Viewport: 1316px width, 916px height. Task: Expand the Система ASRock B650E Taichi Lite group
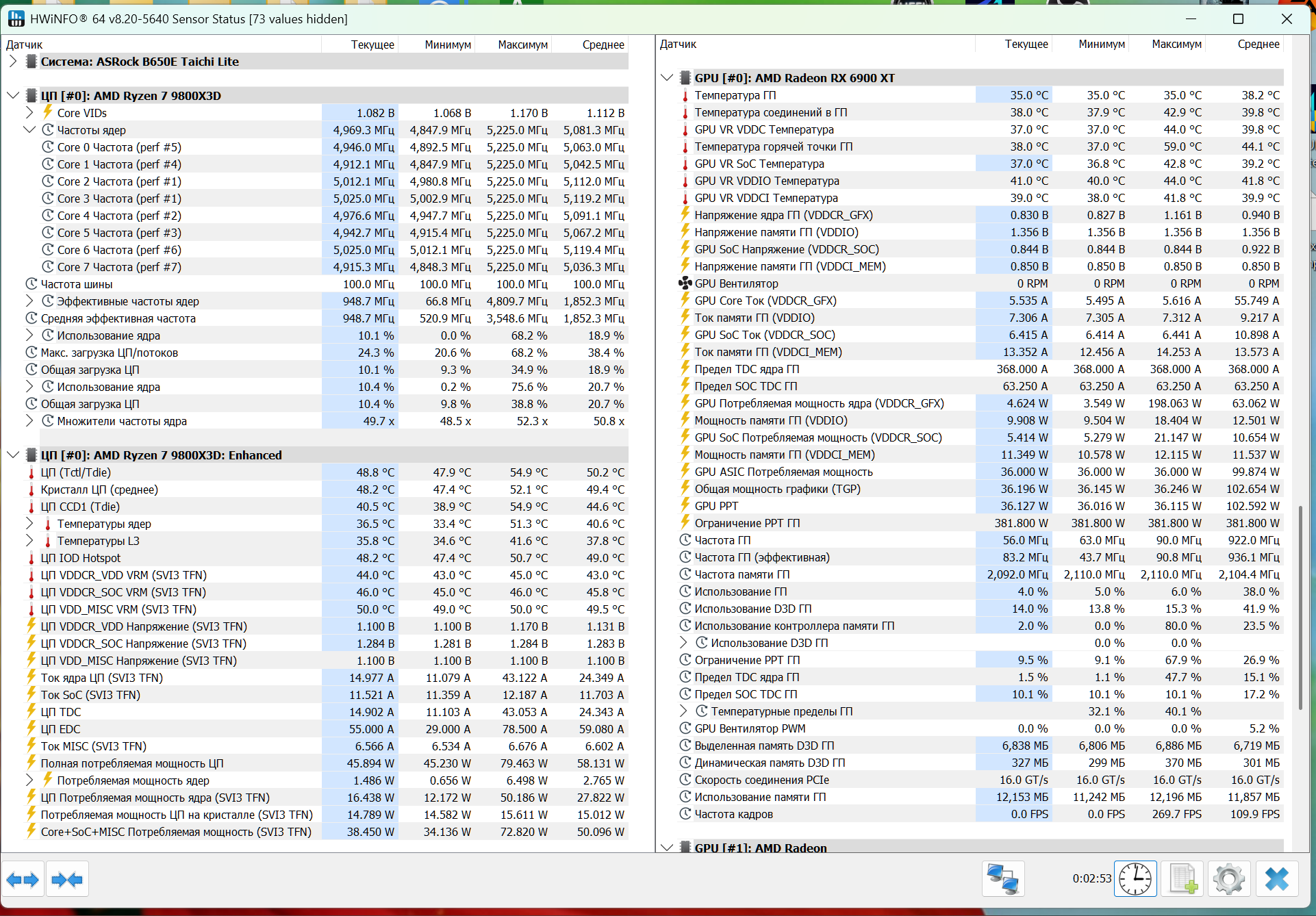click(13, 62)
